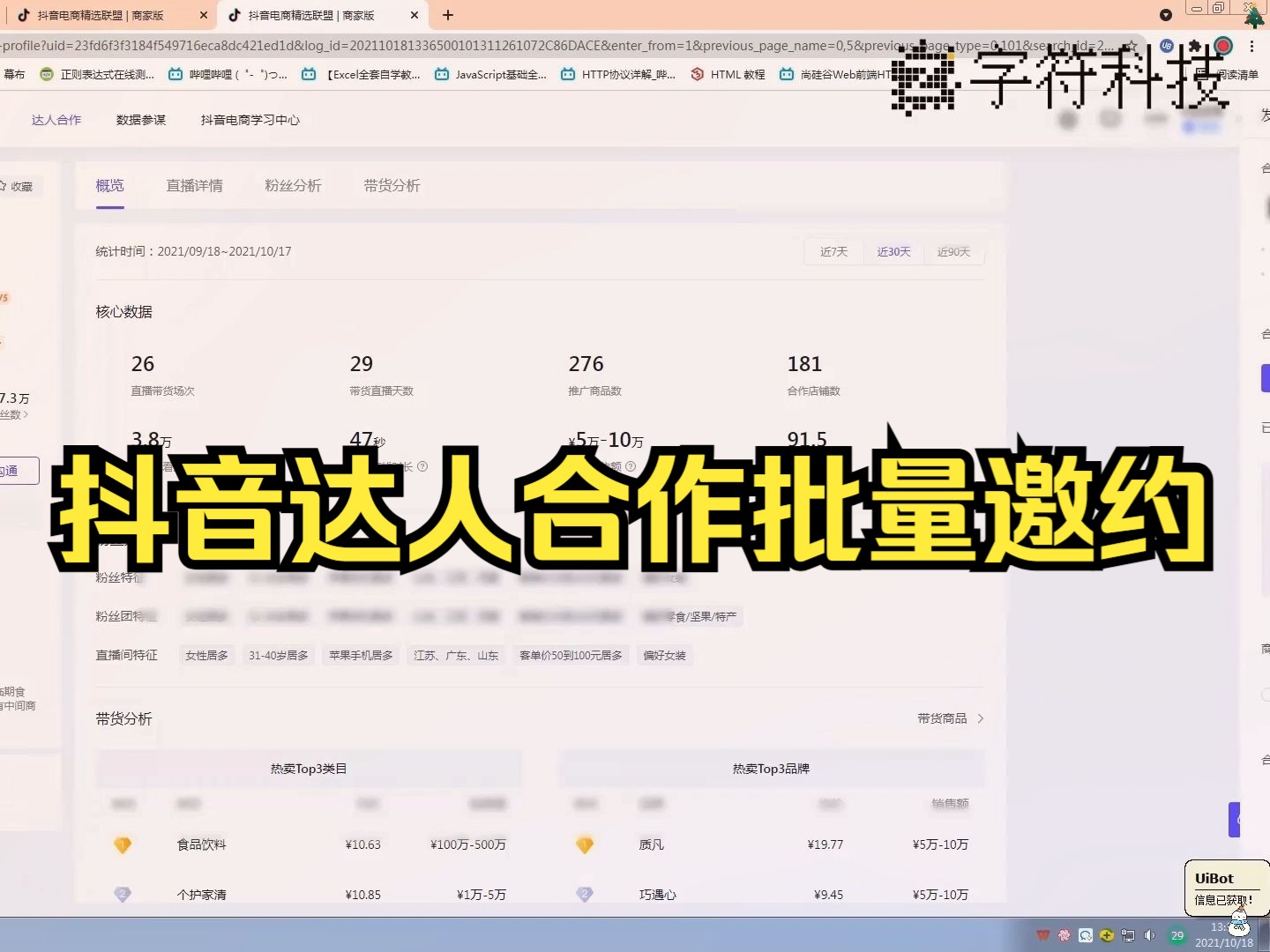Open the network tray icon
The height and width of the screenshot is (952, 1270).
tap(1128, 935)
